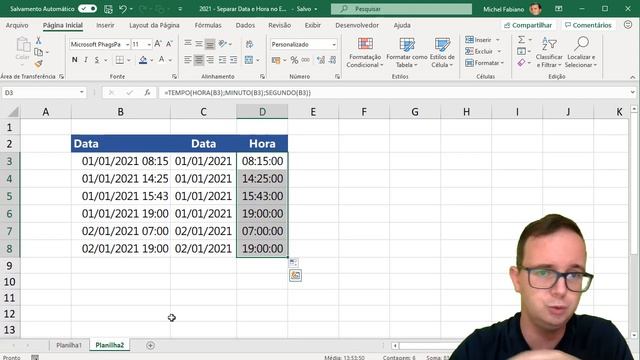Toggle Center horizontal alignment
The height and width of the screenshot is (360, 640).
click(x=199, y=60)
